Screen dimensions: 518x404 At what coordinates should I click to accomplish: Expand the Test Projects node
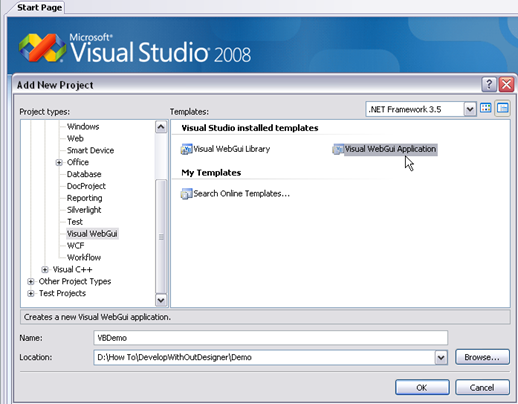pyautogui.click(x=31, y=294)
